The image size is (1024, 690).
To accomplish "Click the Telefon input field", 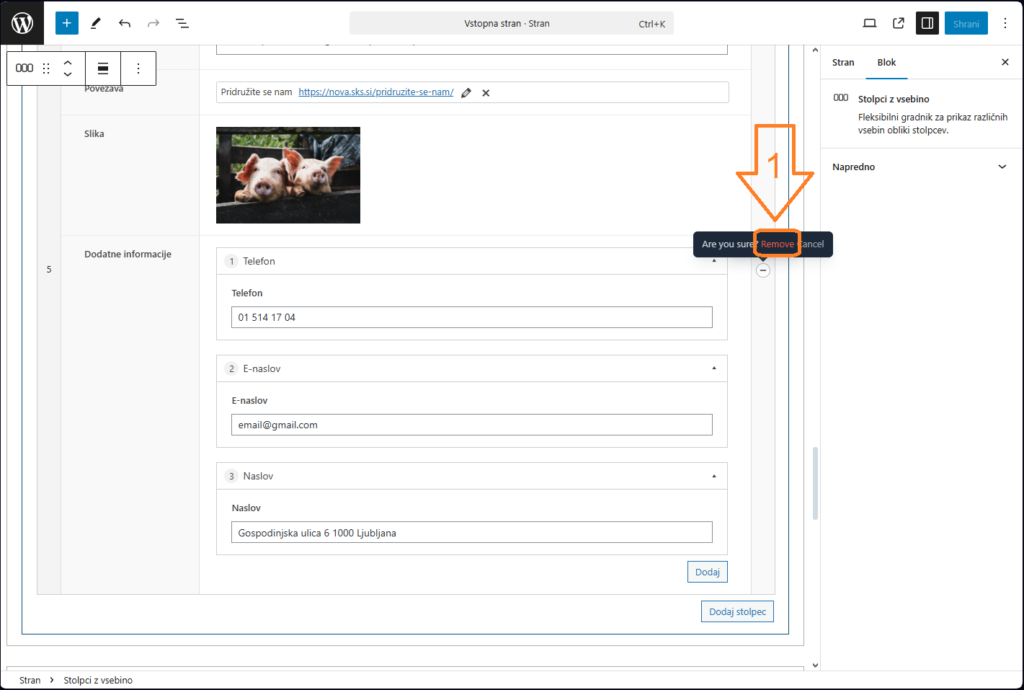I will tap(472, 317).
